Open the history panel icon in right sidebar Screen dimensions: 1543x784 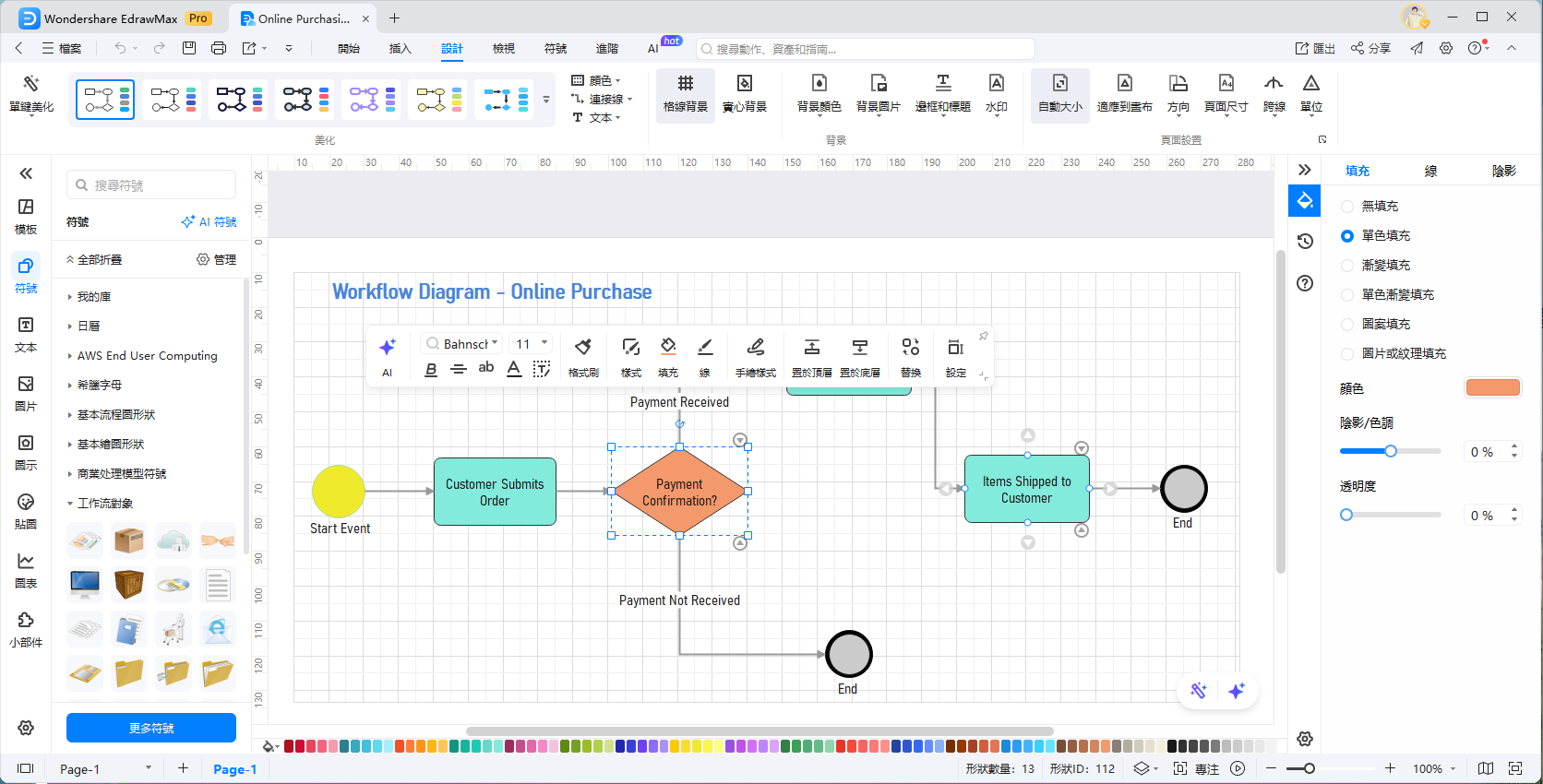[x=1305, y=242]
